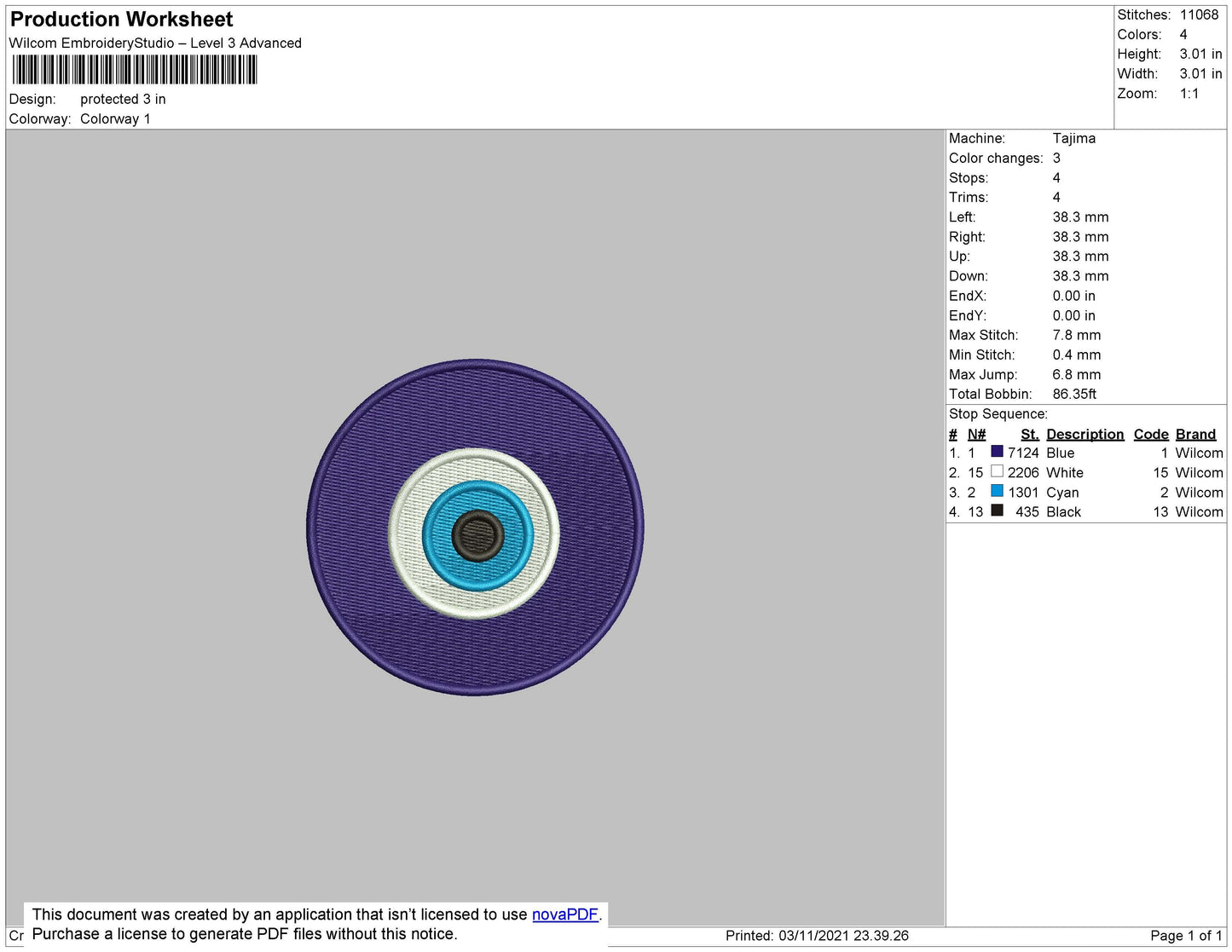Screen dimensions: 1232x952
Task: Click the Zoom value 1:1
Action: tap(1189, 94)
